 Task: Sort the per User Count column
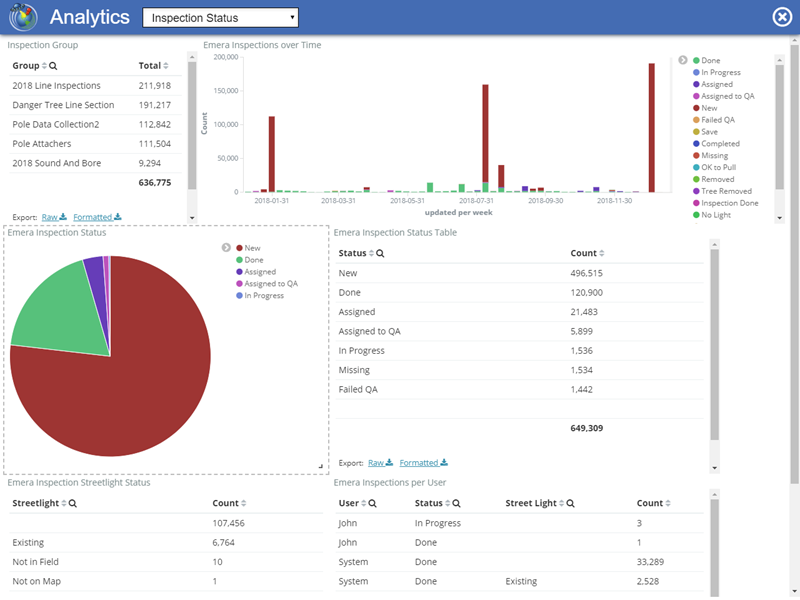pyautogui.click(x=668, y=503)
